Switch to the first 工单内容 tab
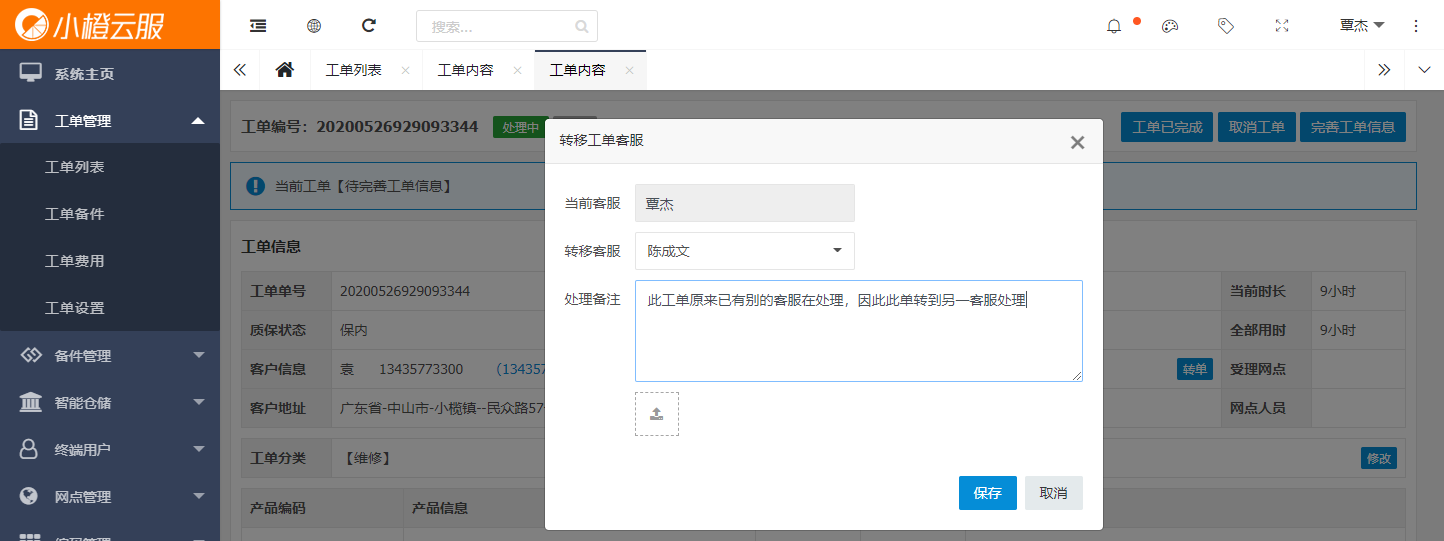This screenshot has height=541, width=1444. pos(466,70)
